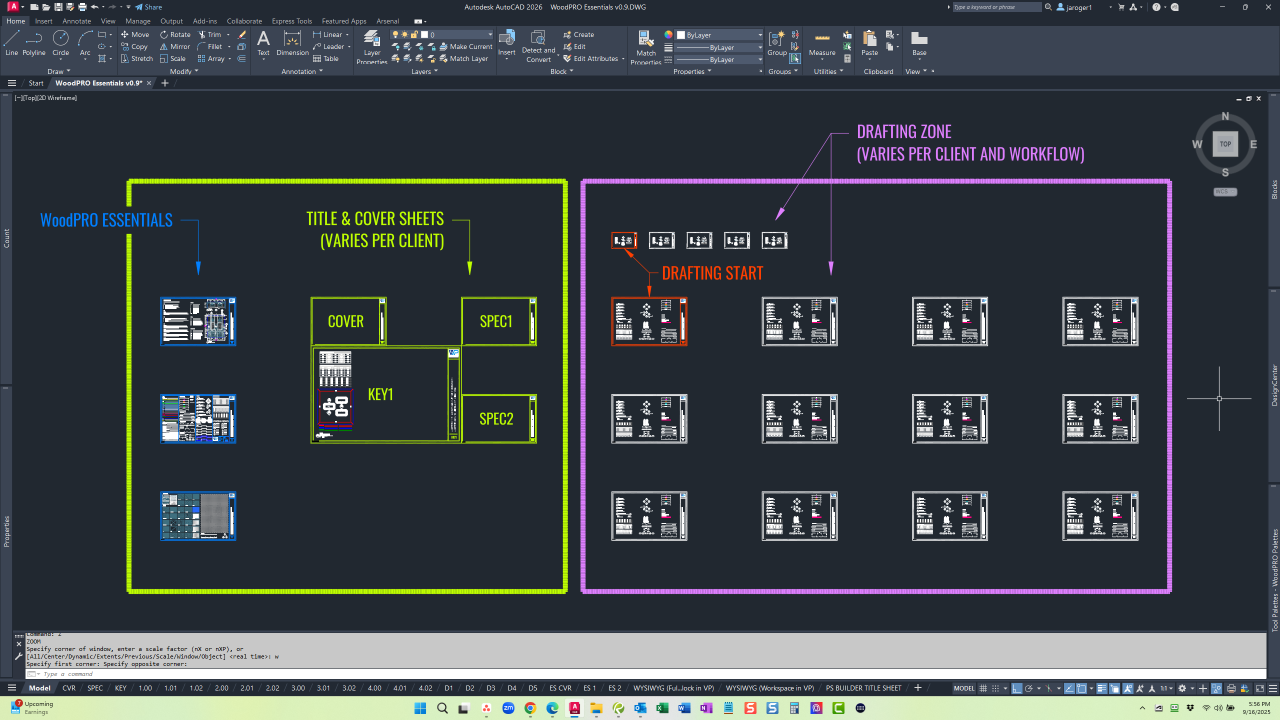
Task: Activate the Fillet command
Action: (x=210, y=47)
